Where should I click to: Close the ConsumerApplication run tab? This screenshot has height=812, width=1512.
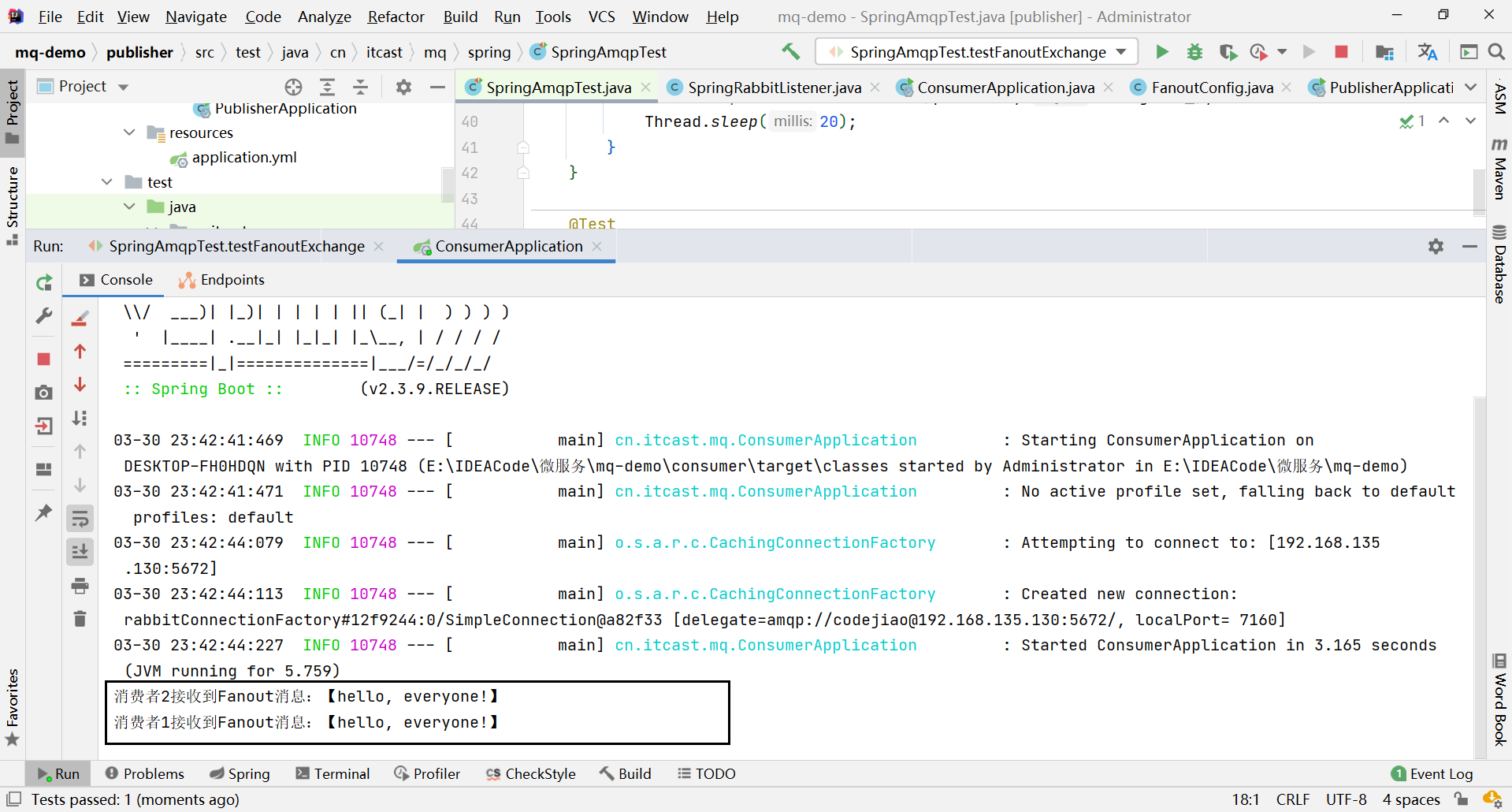tap(597, 247)
